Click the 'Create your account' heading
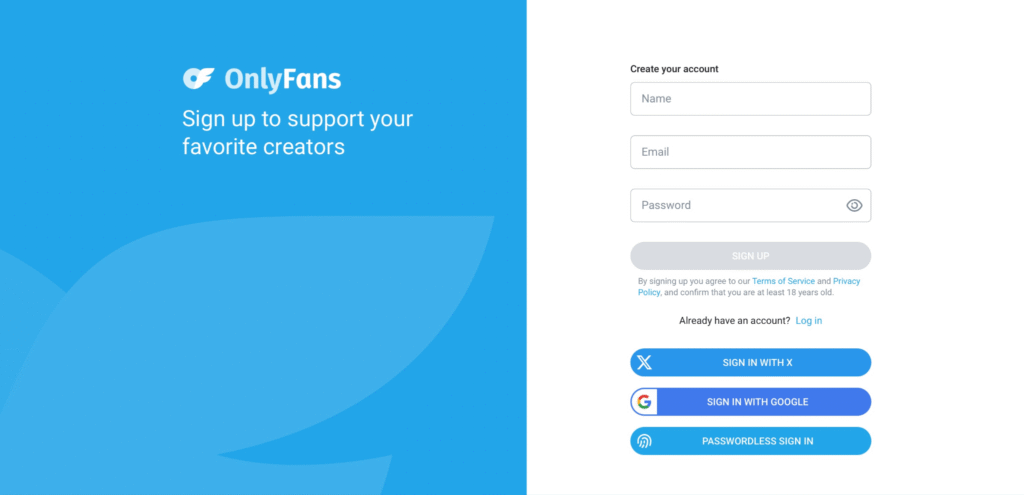The width and height of the screenshot is (1024, 495). tap(674, 69)
